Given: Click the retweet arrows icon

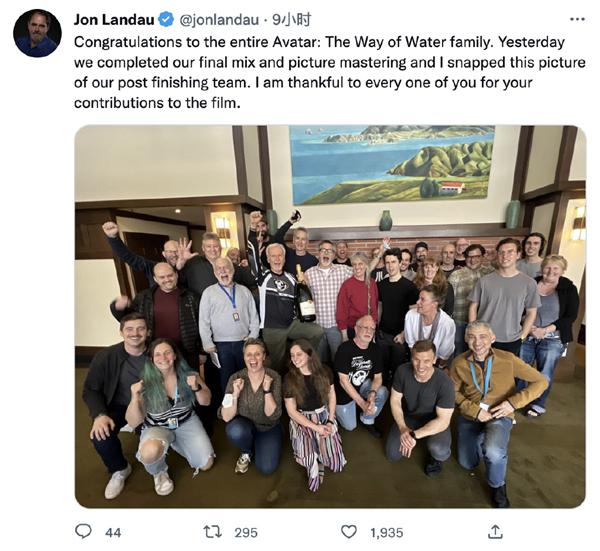Looking at the screenshot, I should coord(212,531).
